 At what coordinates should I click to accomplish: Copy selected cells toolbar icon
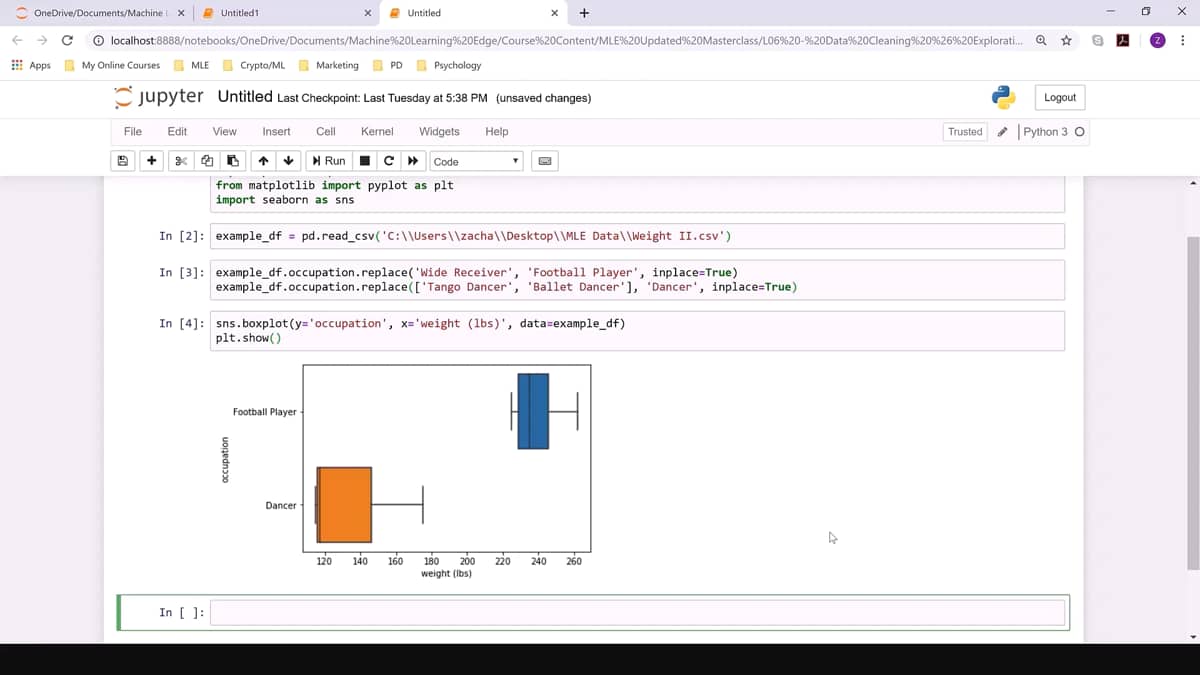(207, 161)
